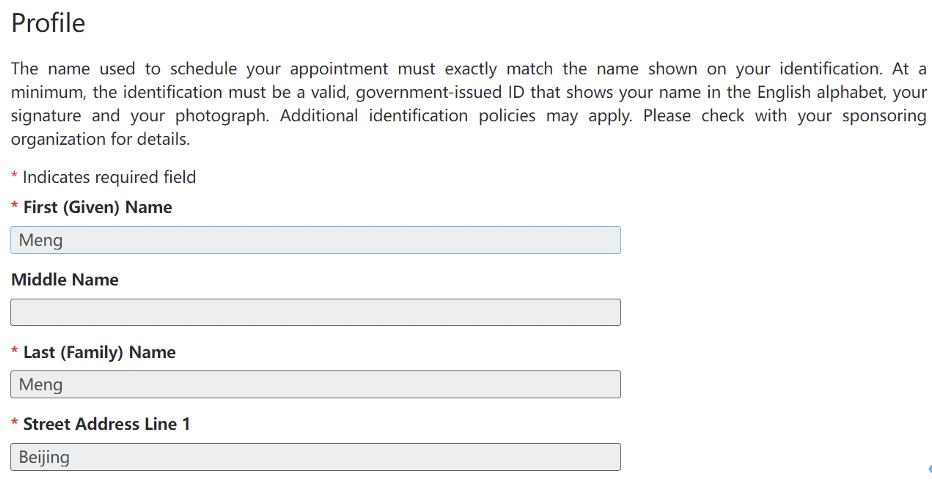Click the red asterisk beside Street Address Line 1
Screen dimensions: 932x498
pos(15,424)
